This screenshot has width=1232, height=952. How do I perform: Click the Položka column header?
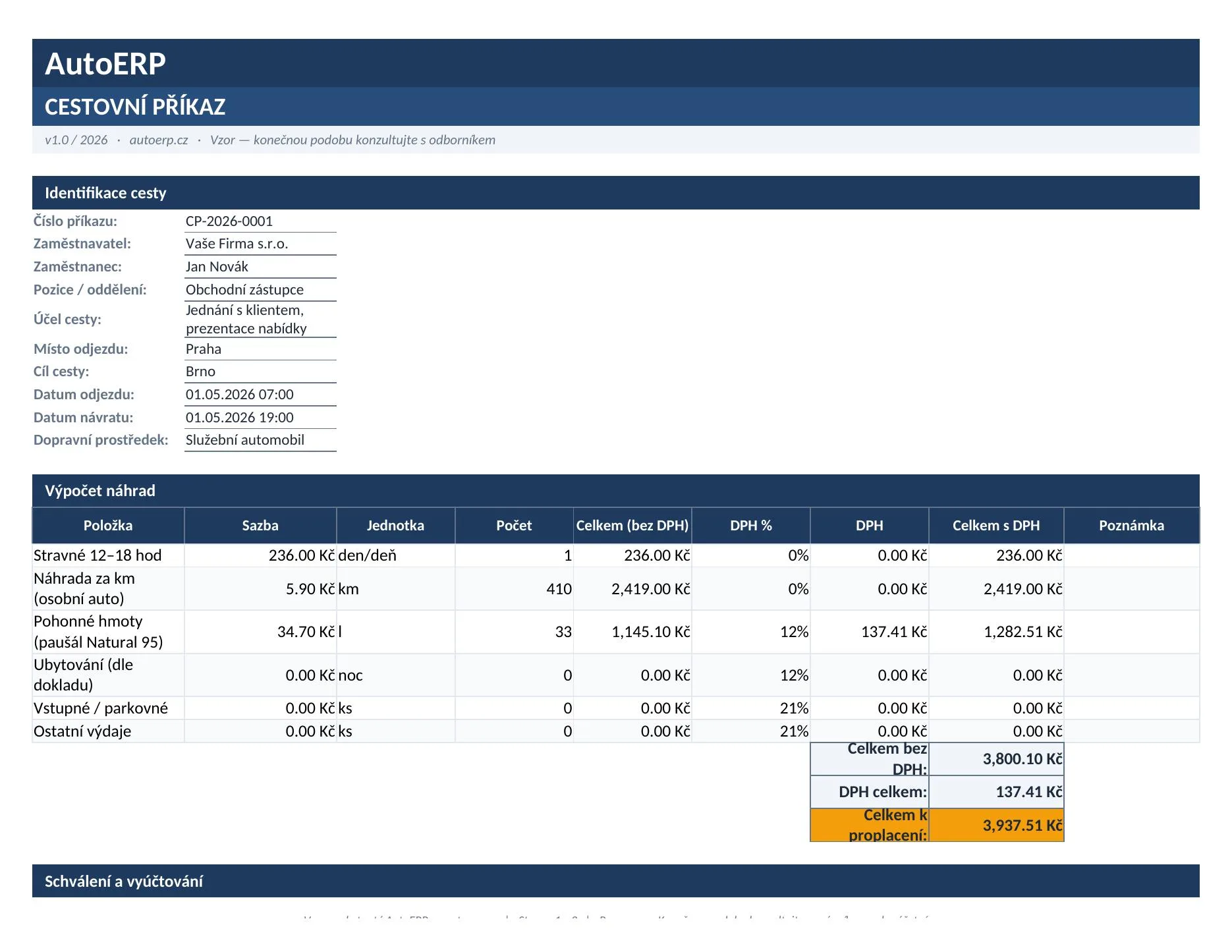tap(108, 526)
